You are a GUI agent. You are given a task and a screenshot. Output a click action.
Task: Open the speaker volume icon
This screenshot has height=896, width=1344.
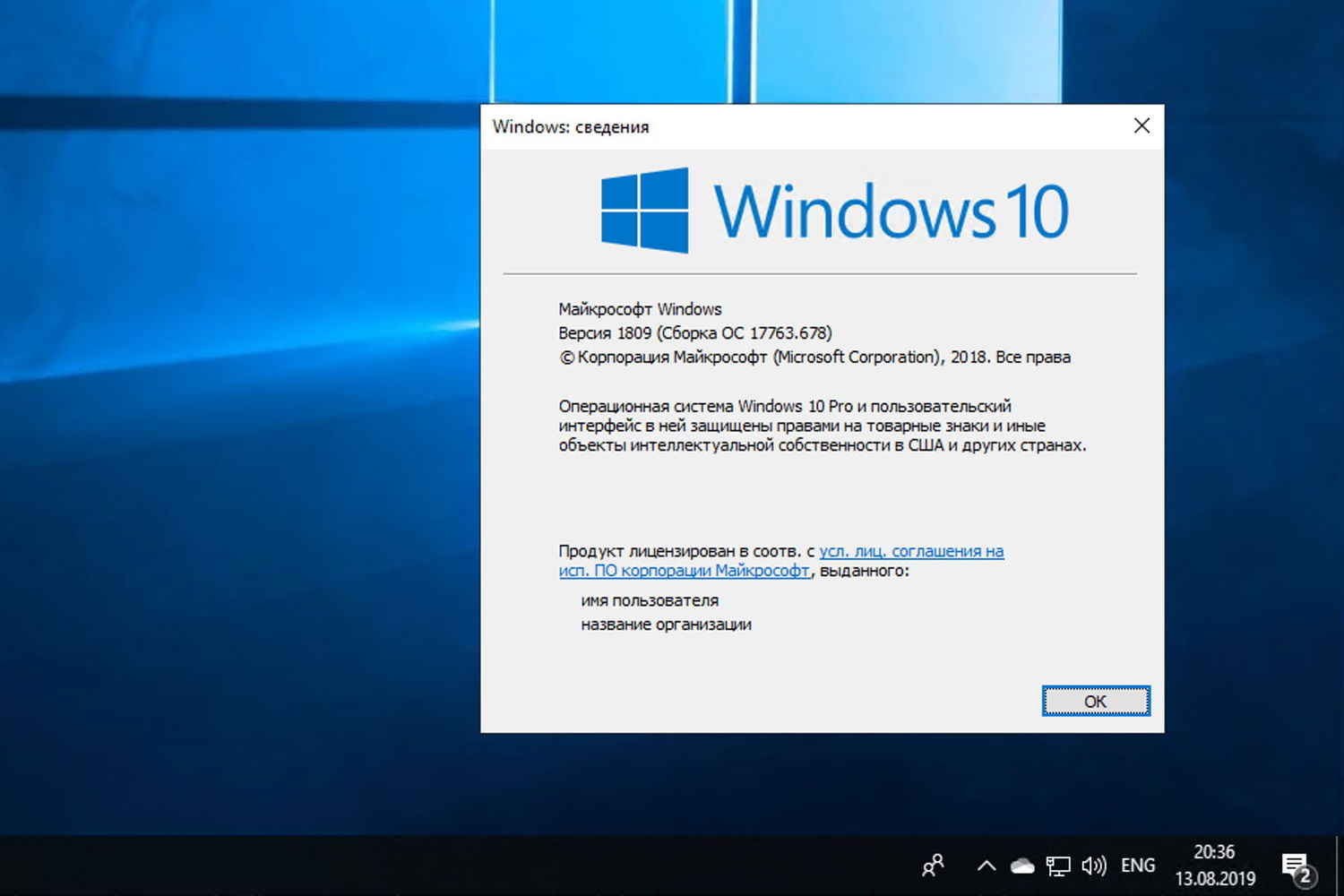coord(1093,866)
